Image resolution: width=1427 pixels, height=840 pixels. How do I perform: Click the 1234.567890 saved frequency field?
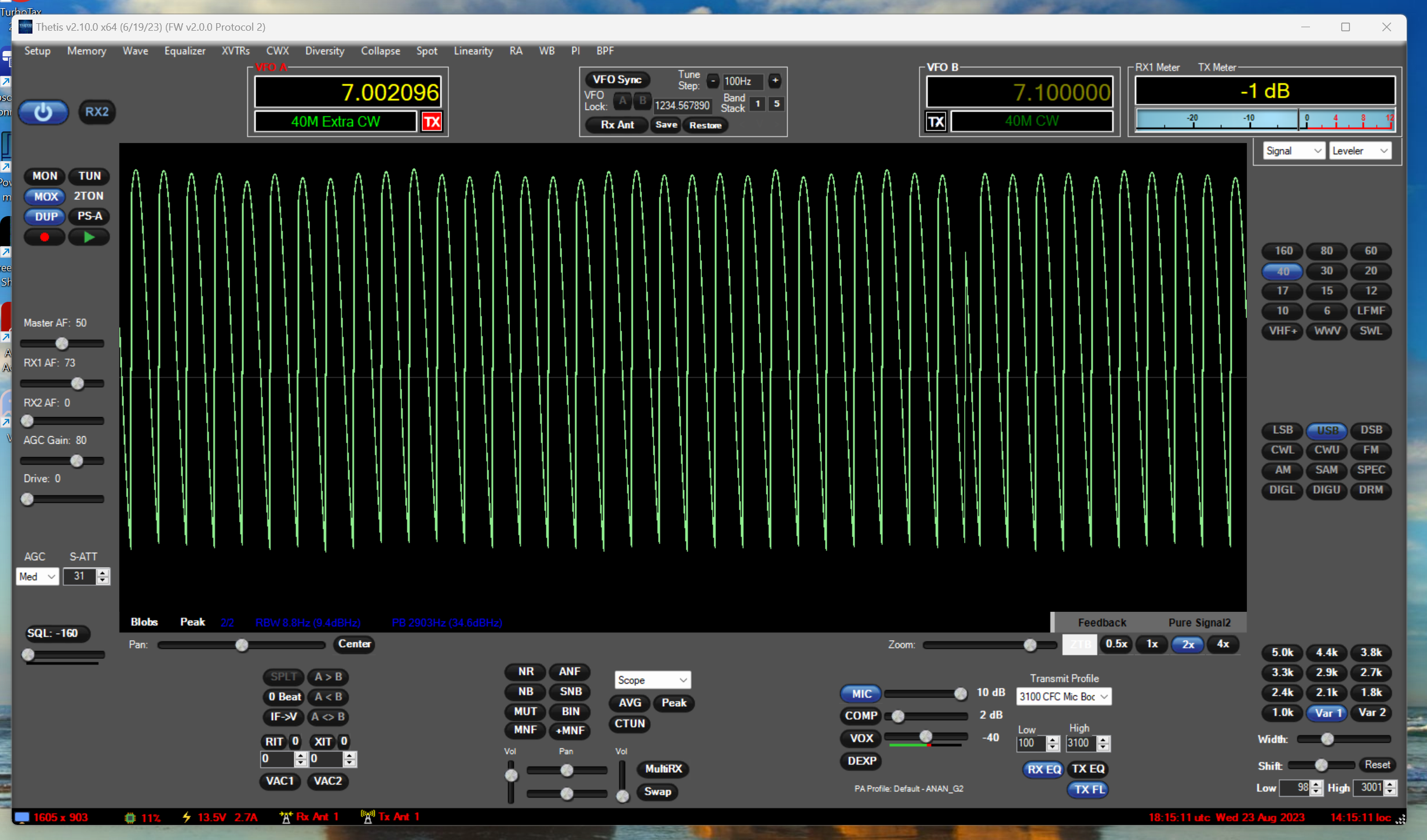pos(682,105)
